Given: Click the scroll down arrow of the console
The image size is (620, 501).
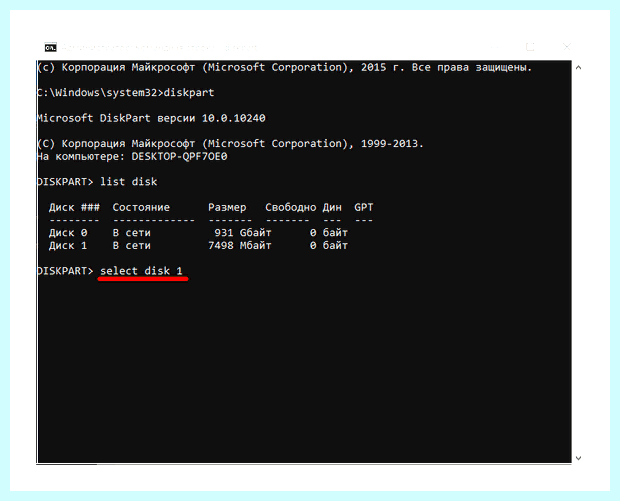Looking at the screenshot, I should (x=578, y=458).
